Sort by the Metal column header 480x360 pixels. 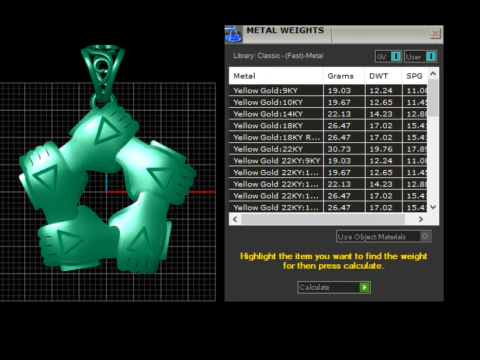point(276,76)
